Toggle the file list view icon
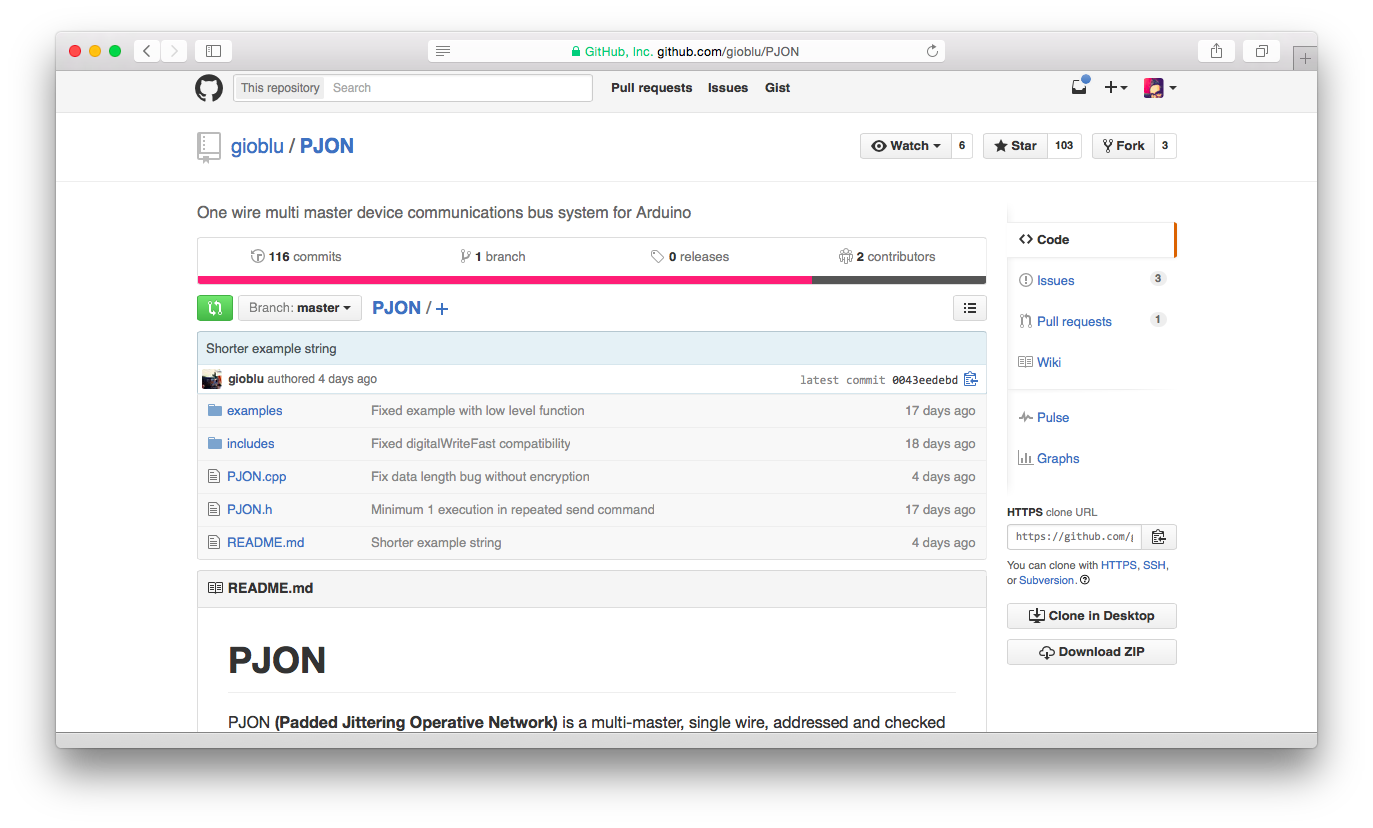The width and height of the screenshot is (1373, 828). pyautogui.click(x=969, y=308)
